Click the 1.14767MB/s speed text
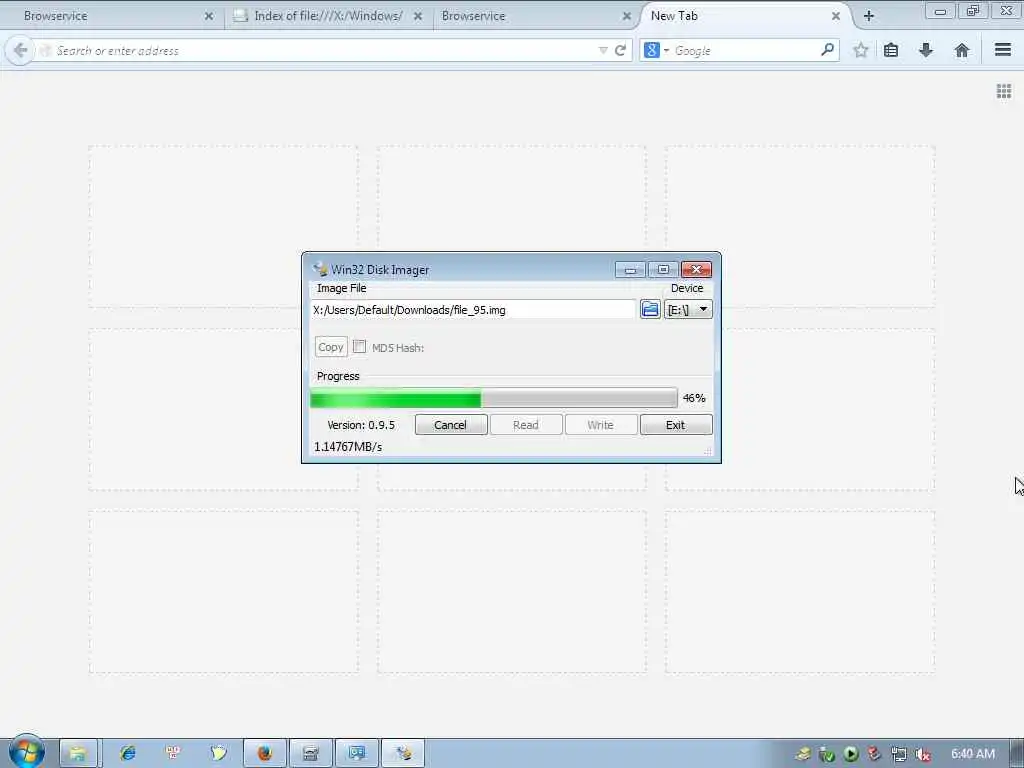Image resolution: width=1024 pixels, height=768 pixels. tap(348, 447)
